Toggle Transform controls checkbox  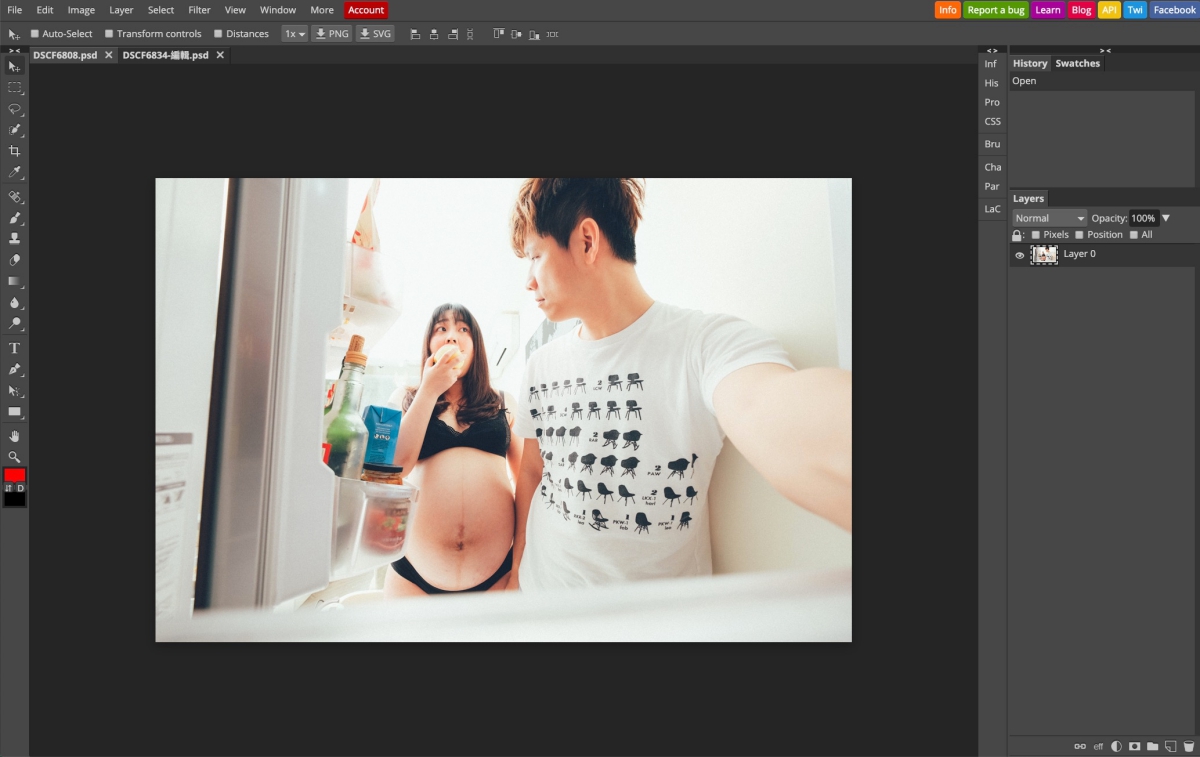[110, 34]
